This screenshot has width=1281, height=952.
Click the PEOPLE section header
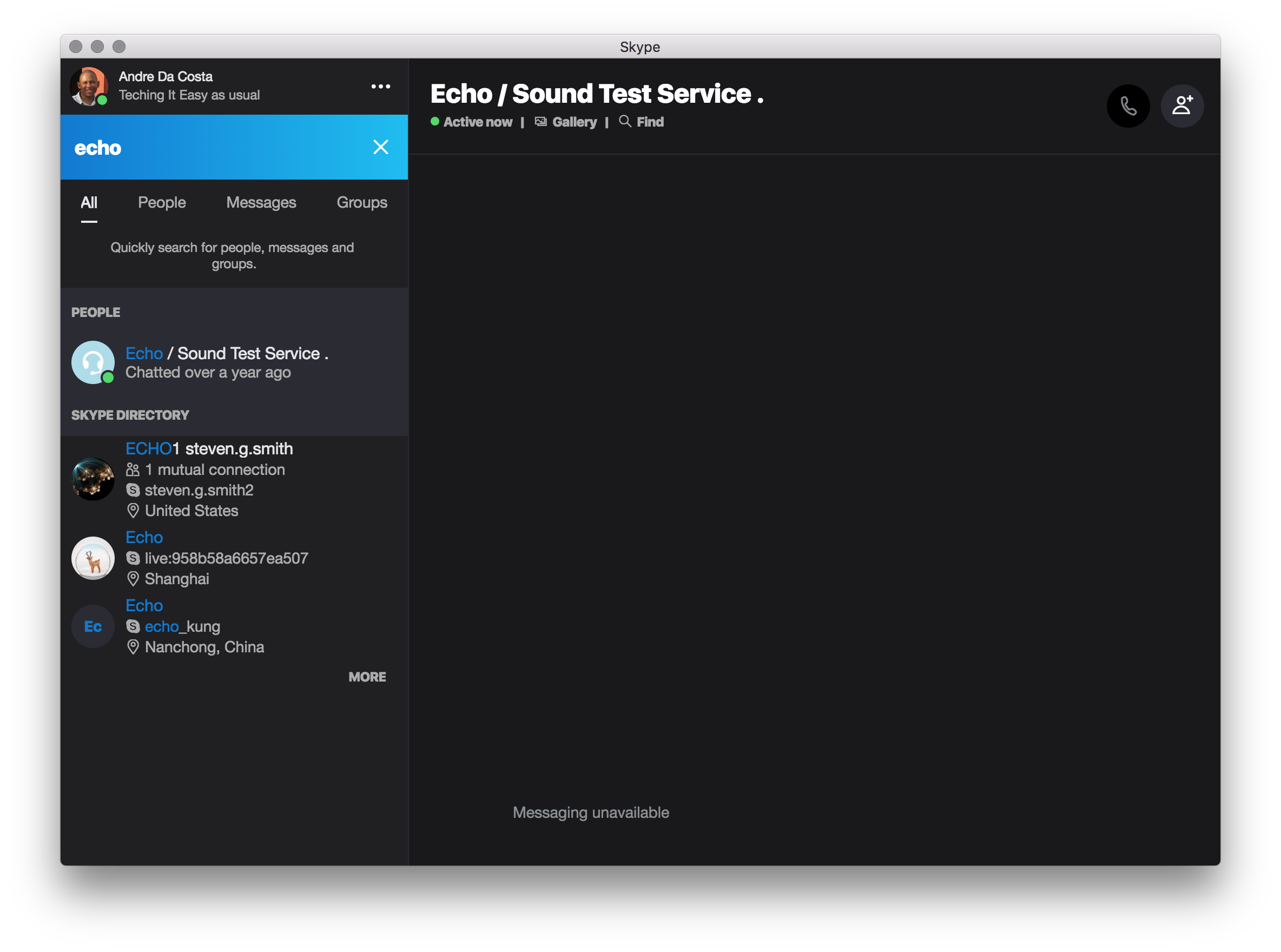(96, 313)
